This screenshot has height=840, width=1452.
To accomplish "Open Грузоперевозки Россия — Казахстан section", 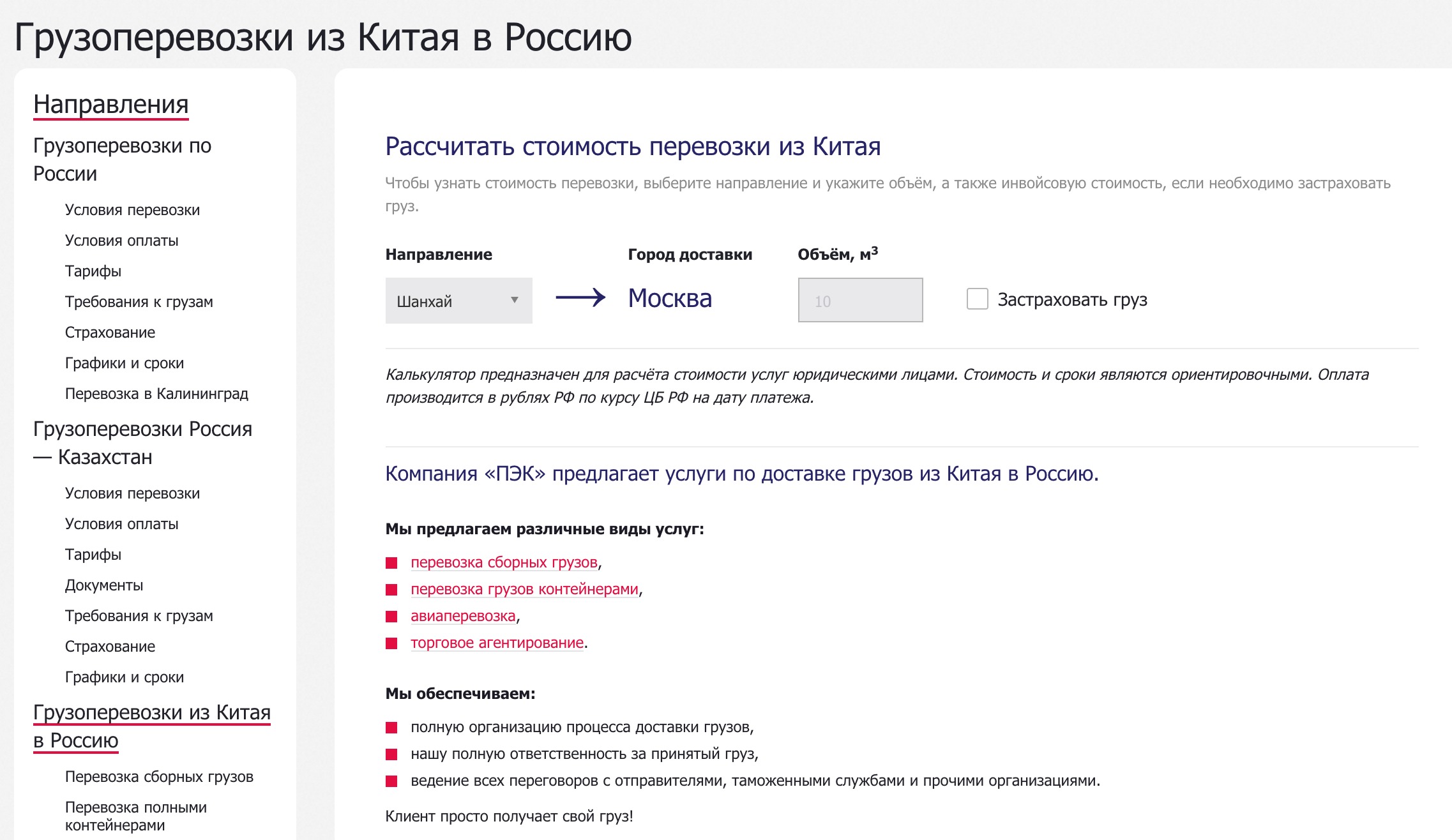I will pyautogui.click(x=143, y=443).
